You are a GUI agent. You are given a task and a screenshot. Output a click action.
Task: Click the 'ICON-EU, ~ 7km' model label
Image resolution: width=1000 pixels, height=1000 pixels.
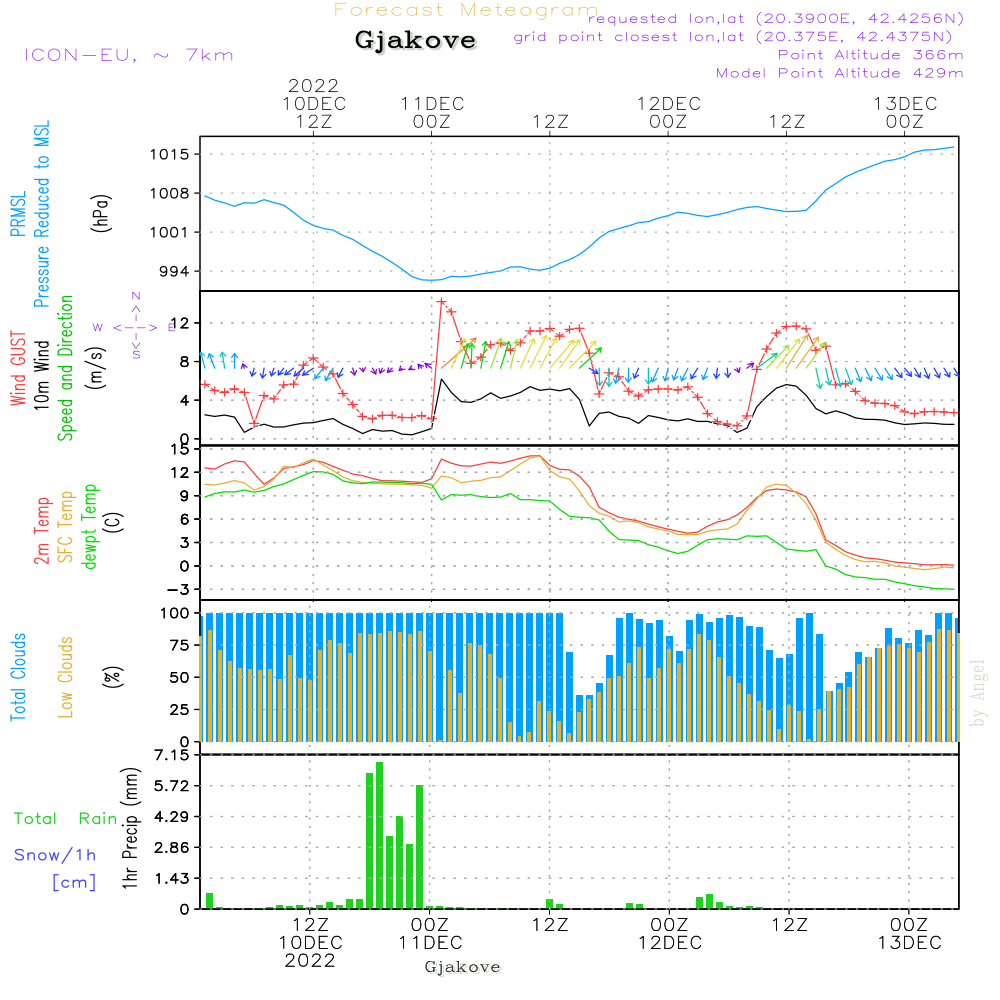pyautogui.click(x=129, y=55)
